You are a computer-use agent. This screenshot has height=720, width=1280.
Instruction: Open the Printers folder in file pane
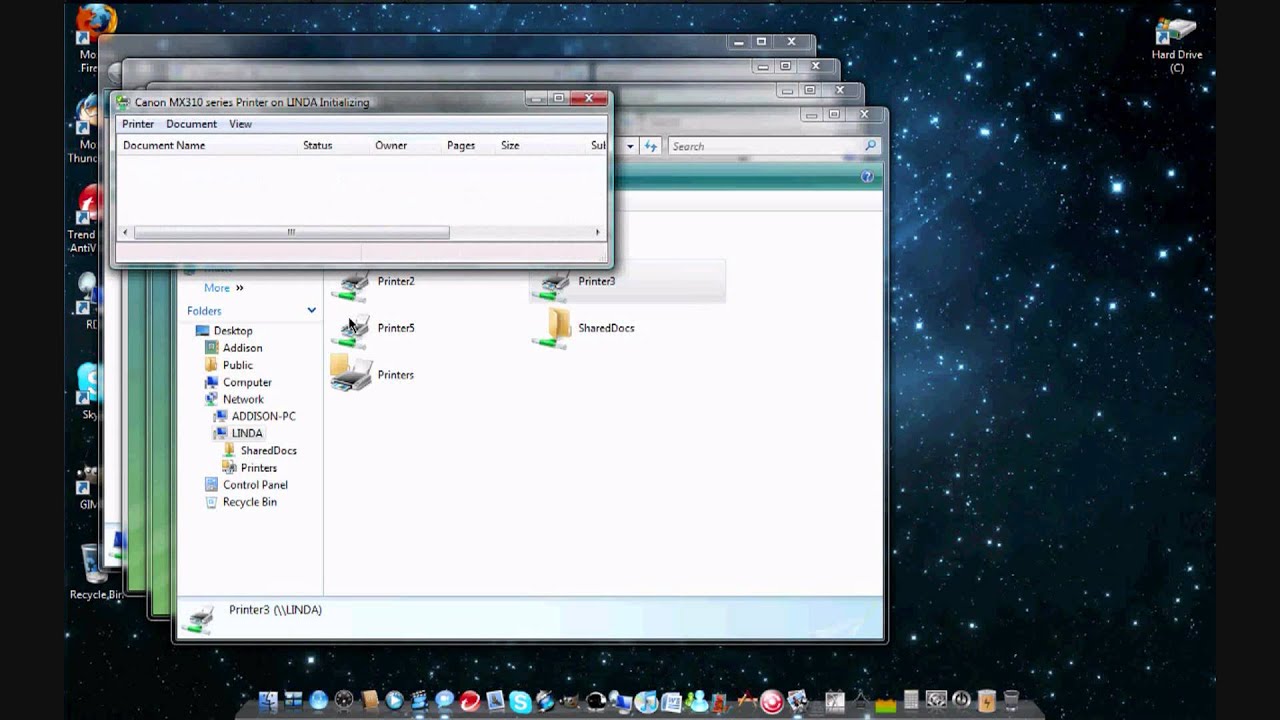(351, 374)
